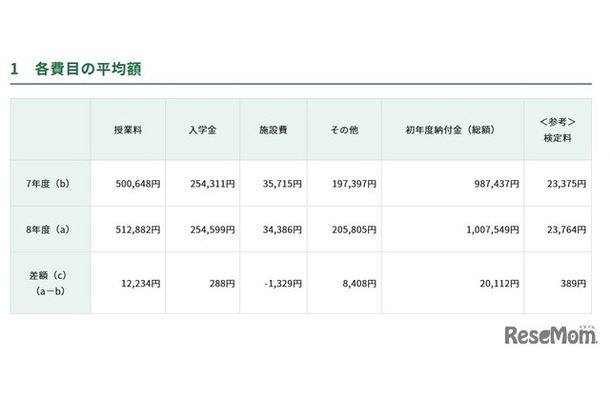Select the 授業料 column header
610x400 pixels.
point(128,130)
